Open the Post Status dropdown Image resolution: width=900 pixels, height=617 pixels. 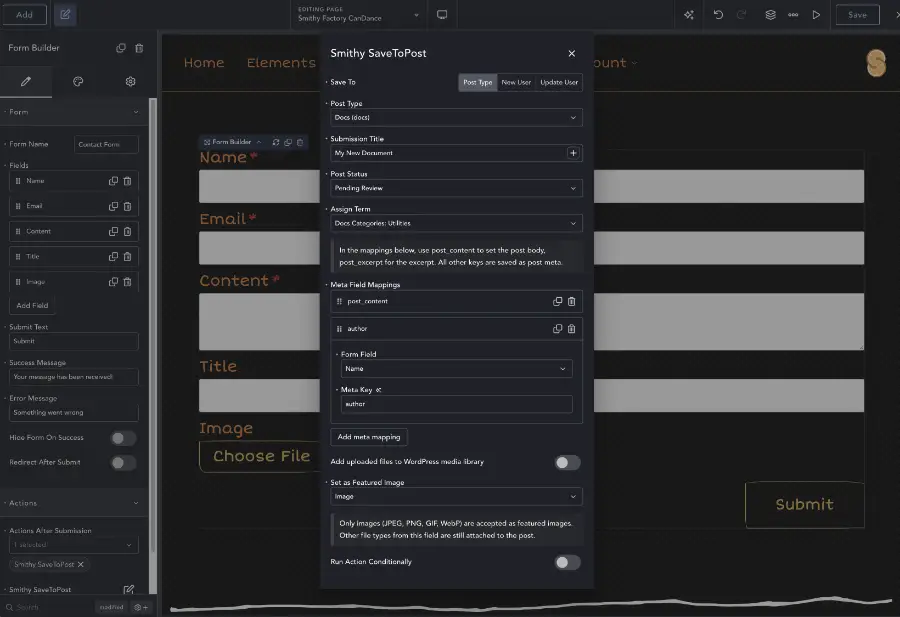pyautogui.click(x=456, y=188)
